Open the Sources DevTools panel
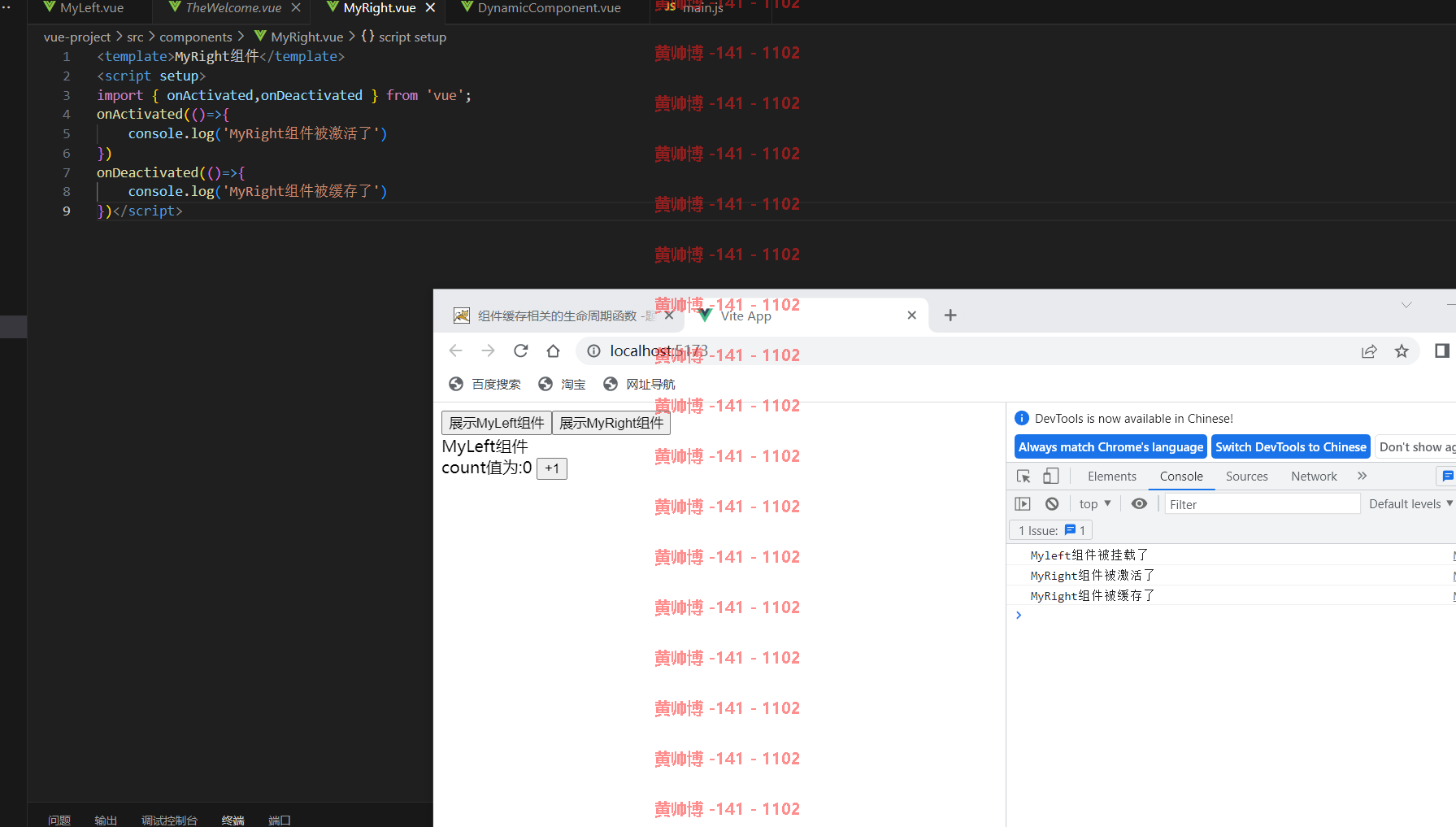1456x827 pixels. pos(1246,477)
